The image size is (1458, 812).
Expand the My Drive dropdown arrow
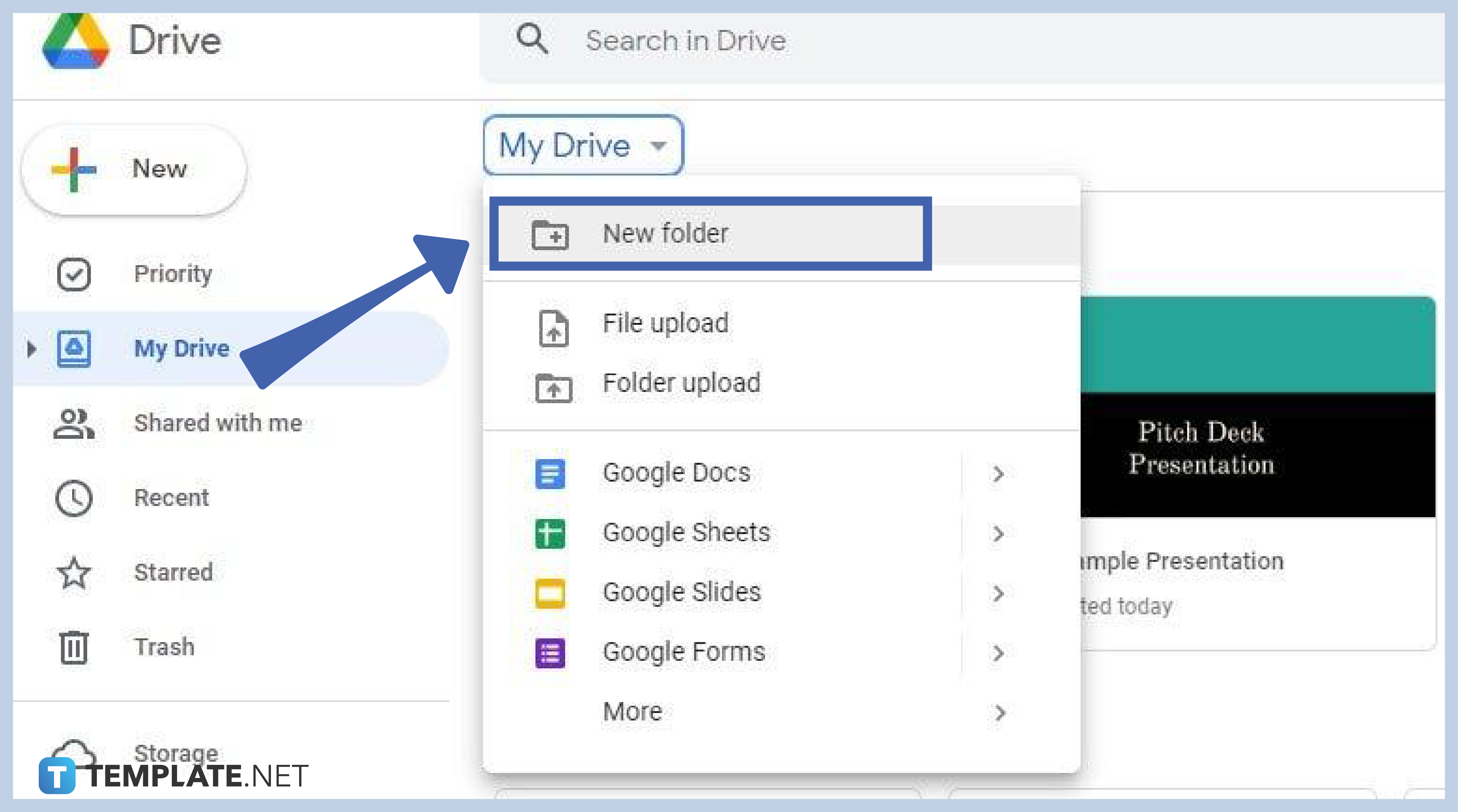660,146
